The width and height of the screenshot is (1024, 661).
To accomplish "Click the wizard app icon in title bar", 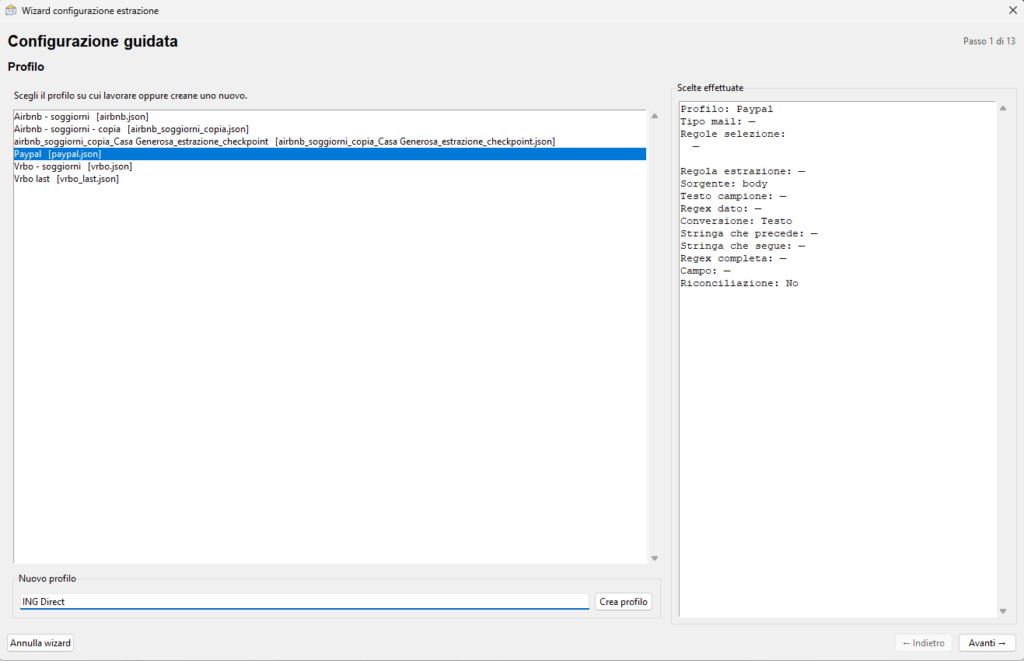I will [10, 10].
